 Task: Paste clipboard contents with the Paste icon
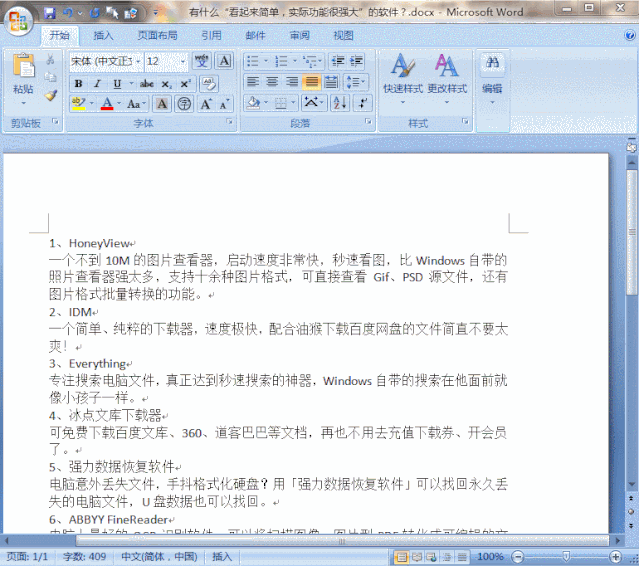(23, 65)
